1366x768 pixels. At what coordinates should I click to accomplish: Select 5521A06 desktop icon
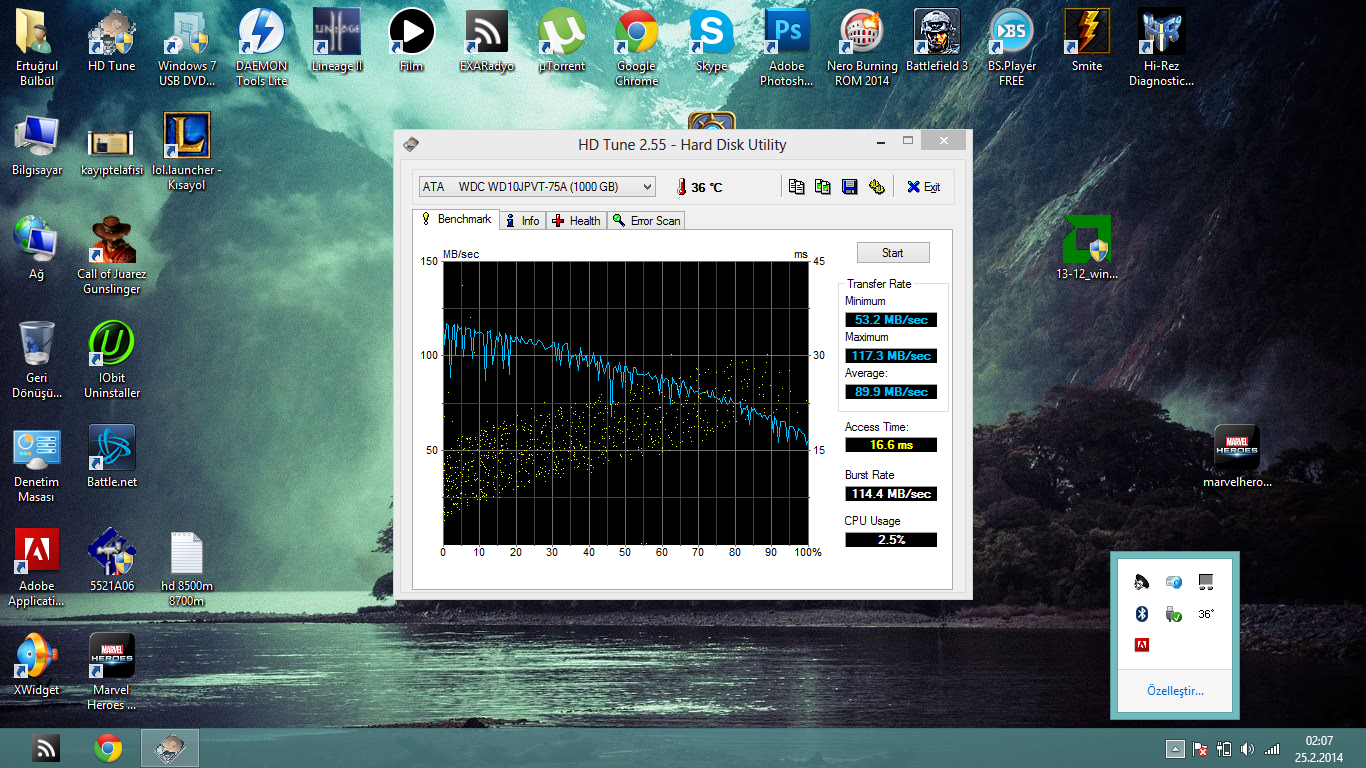[111, 561]
